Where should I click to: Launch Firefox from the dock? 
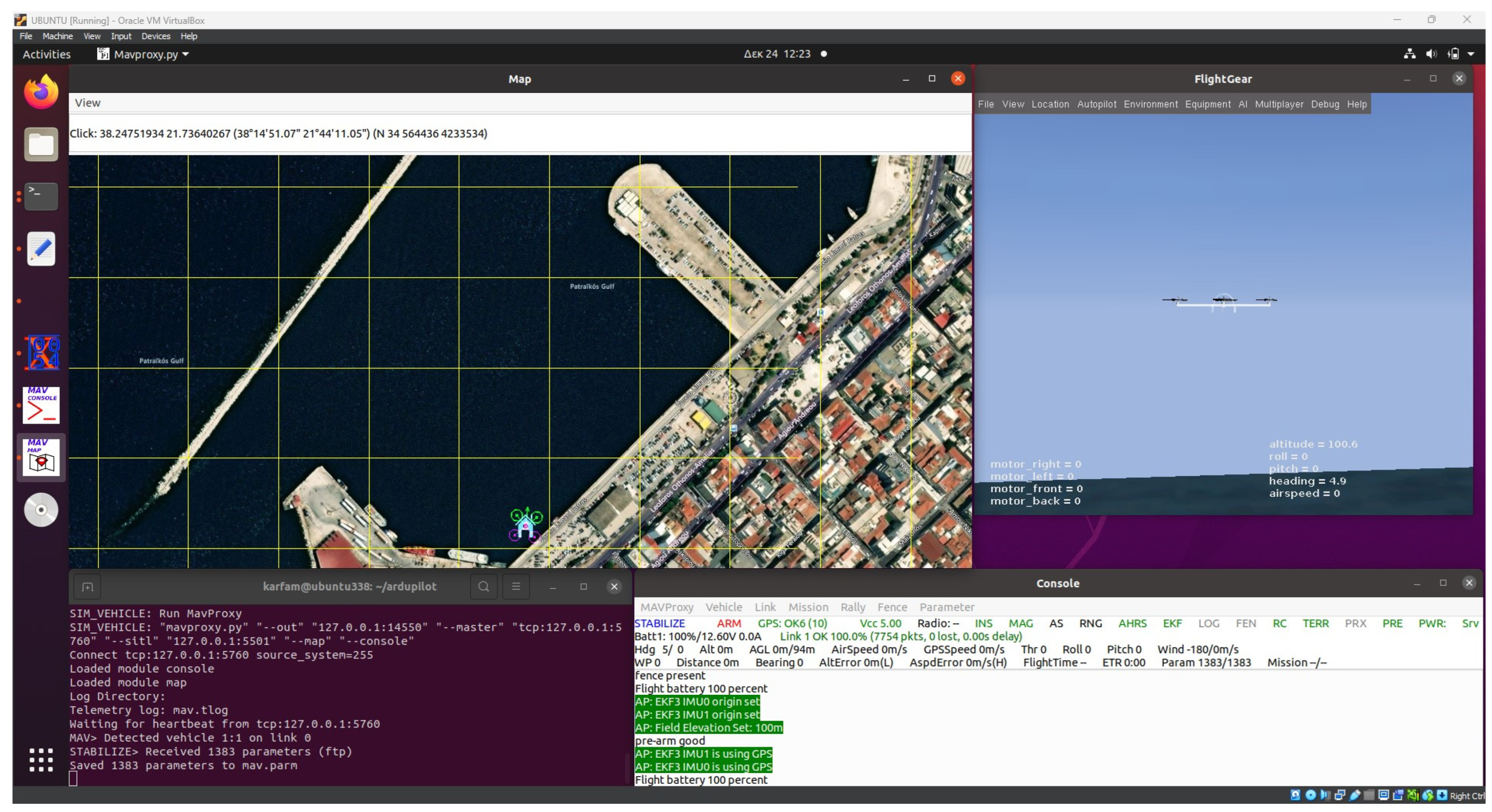(x=41, y=92)
